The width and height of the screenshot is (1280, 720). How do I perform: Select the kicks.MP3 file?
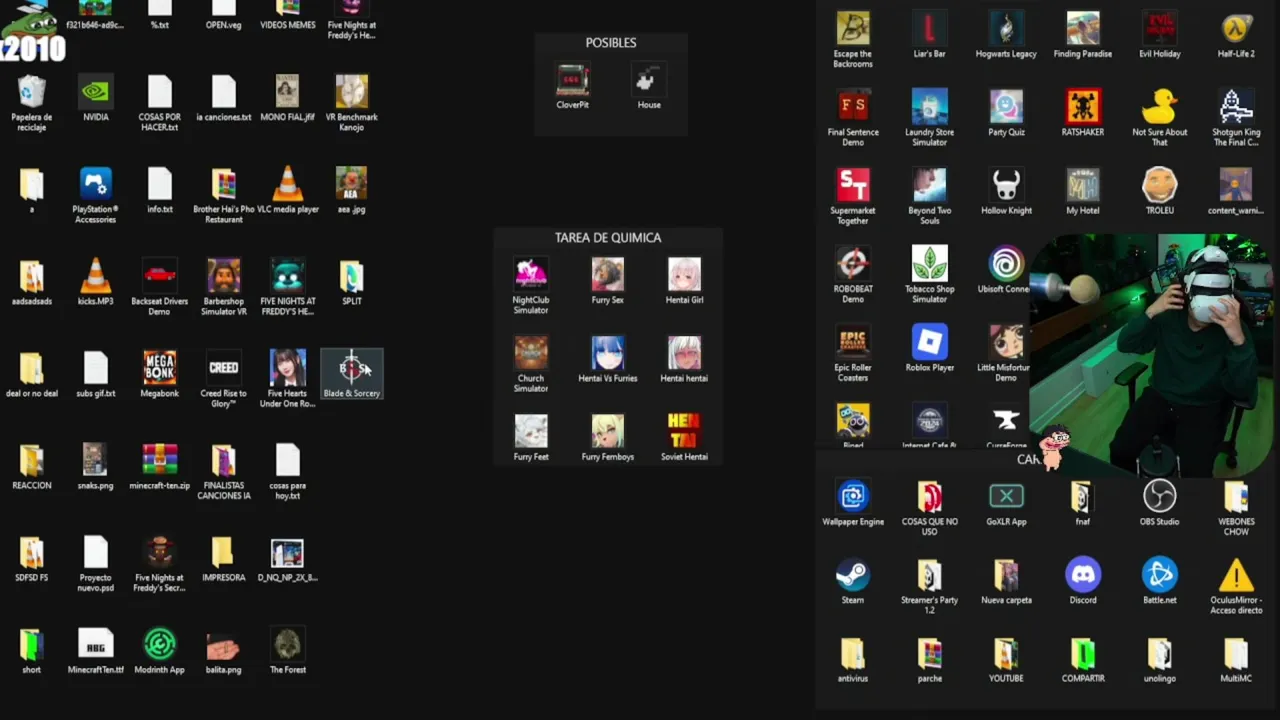point(96,276)
